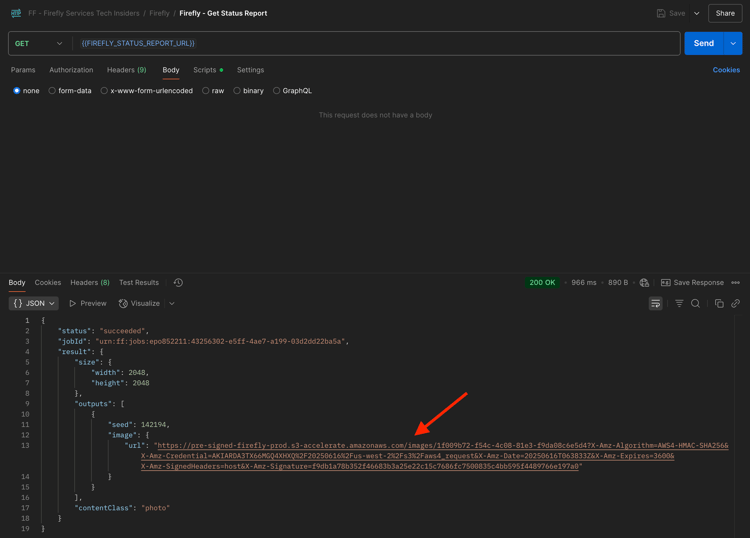The width and height of the screenshot is (750, 538).
Task: Click the link icon in response toolbar
Action: (x=736, y=303)
